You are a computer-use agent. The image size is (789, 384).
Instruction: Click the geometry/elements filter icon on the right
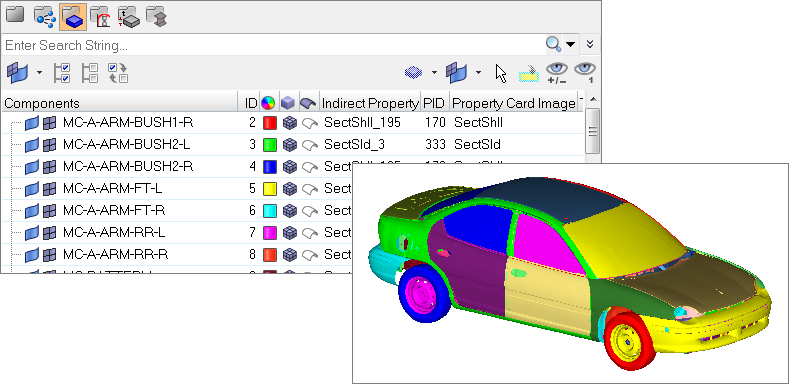click(x=456, y=73)
